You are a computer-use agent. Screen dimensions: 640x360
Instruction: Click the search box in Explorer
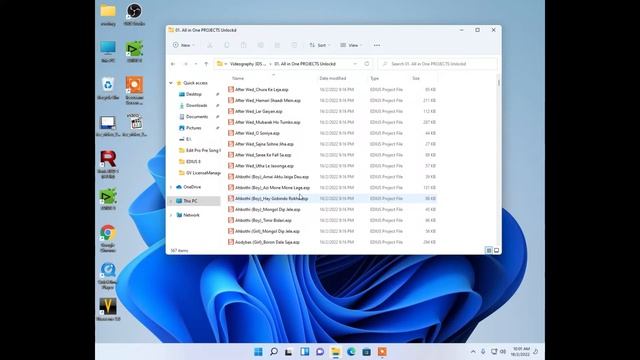438,64
